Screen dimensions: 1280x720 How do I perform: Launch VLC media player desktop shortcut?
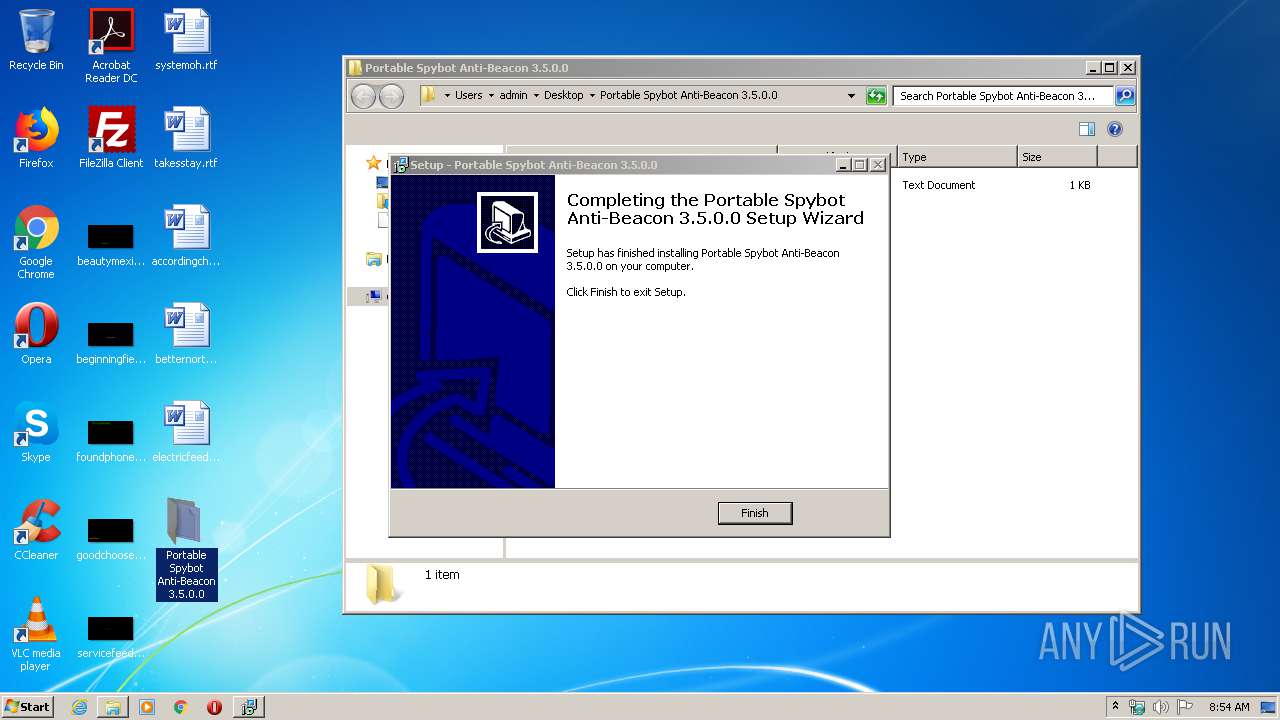pos(36,634)
